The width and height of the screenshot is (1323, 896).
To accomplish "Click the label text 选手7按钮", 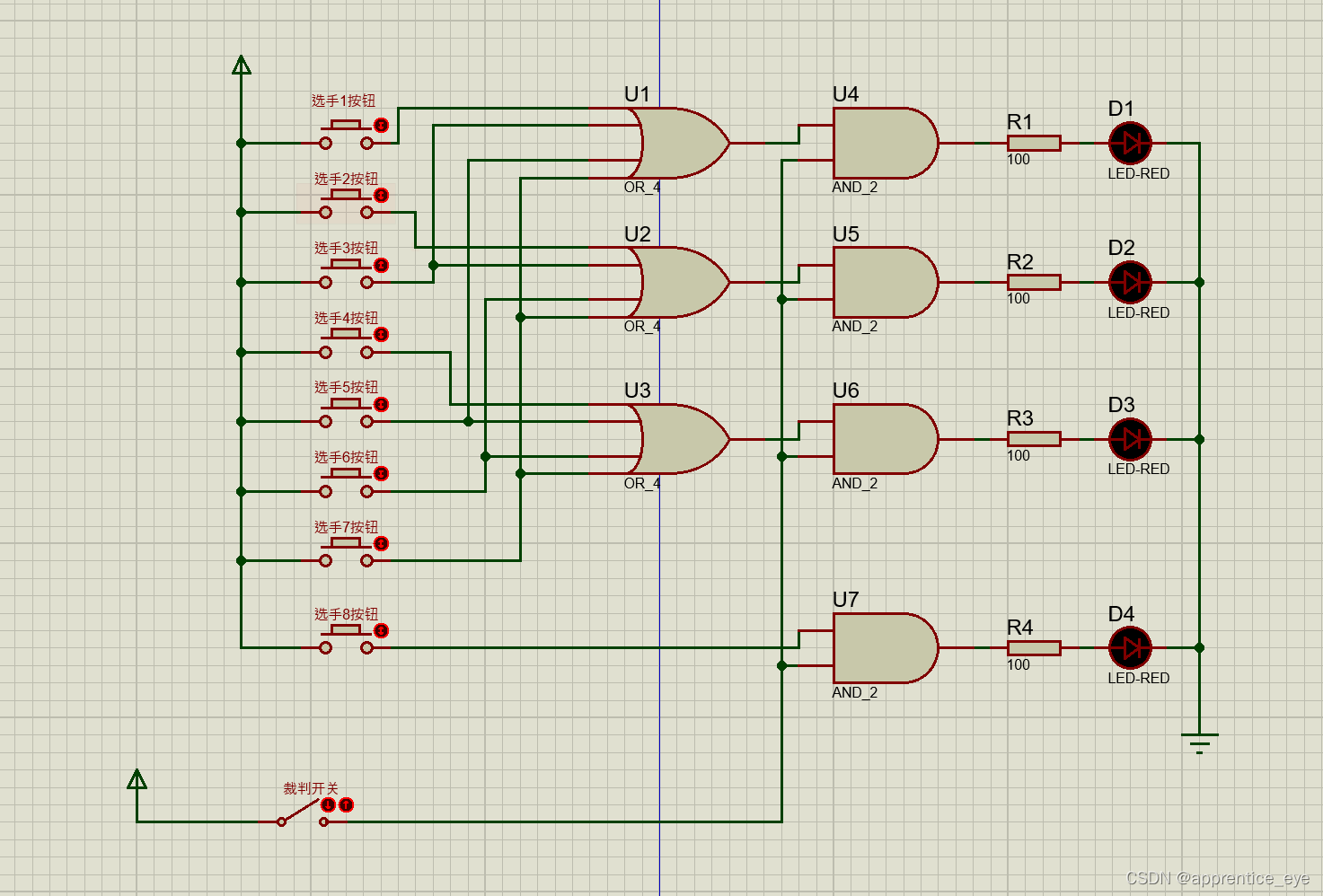I will click(x=347, y=527).
